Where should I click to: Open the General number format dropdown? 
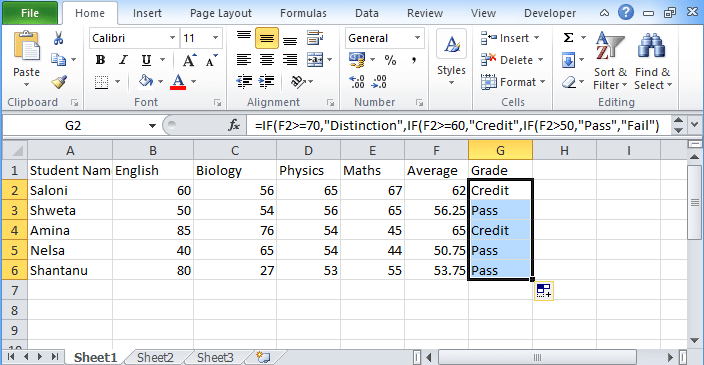click(418, 38)
